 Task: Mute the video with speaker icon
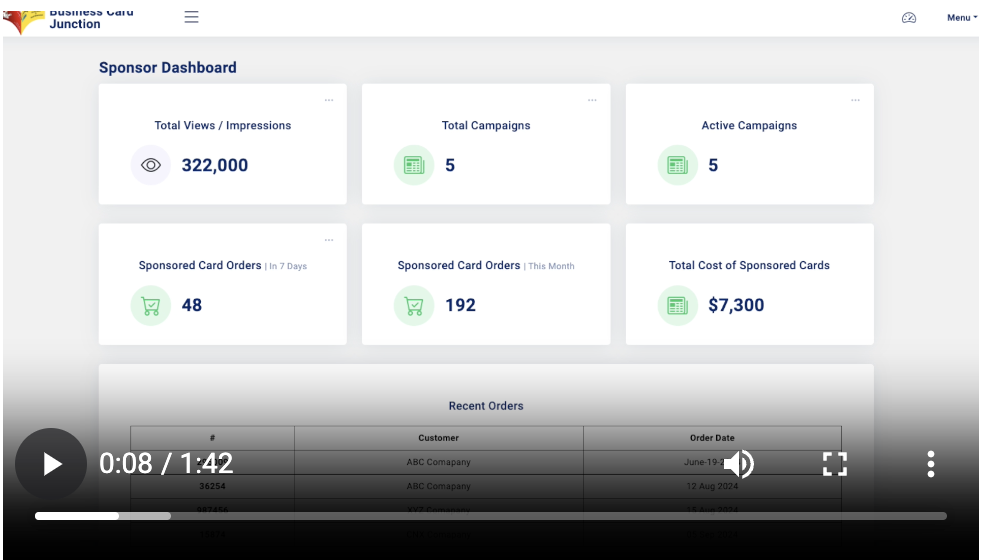click(x=739, y=464)
